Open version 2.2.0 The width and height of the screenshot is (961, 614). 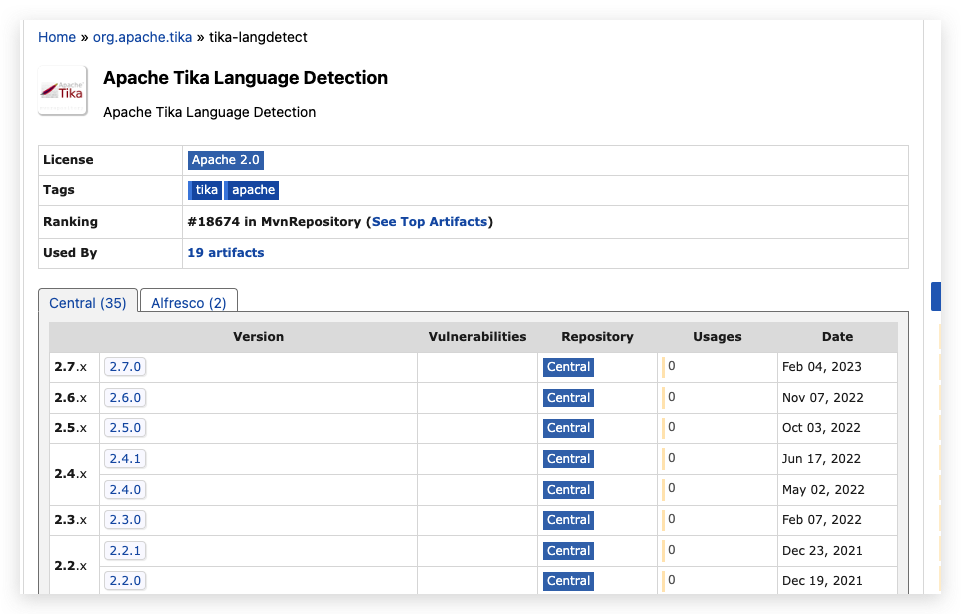(125, 580)
